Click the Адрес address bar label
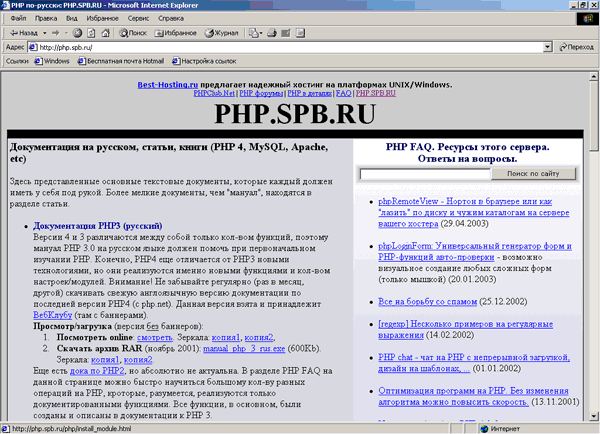 point(15,47)
